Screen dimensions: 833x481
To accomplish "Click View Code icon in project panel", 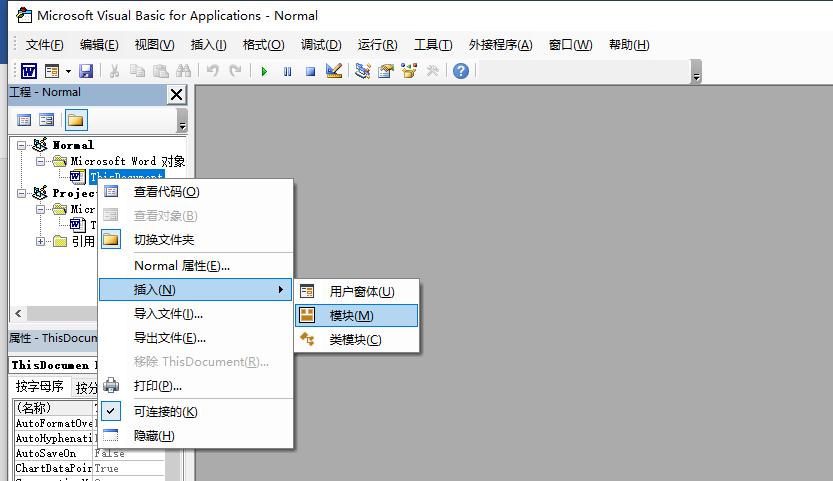I will click(x=24, y=120).
